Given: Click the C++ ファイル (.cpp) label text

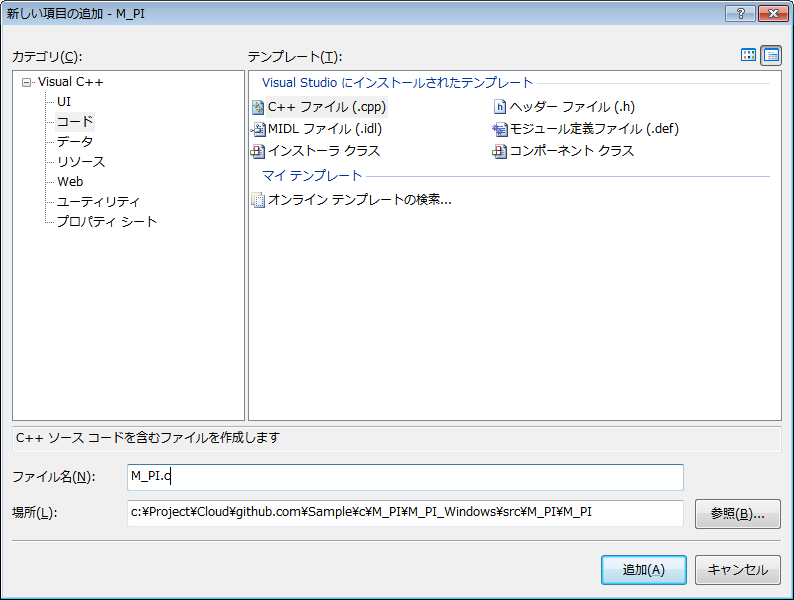Looking at the screenshot, I should pyautogui.click(x=327, y=107).
